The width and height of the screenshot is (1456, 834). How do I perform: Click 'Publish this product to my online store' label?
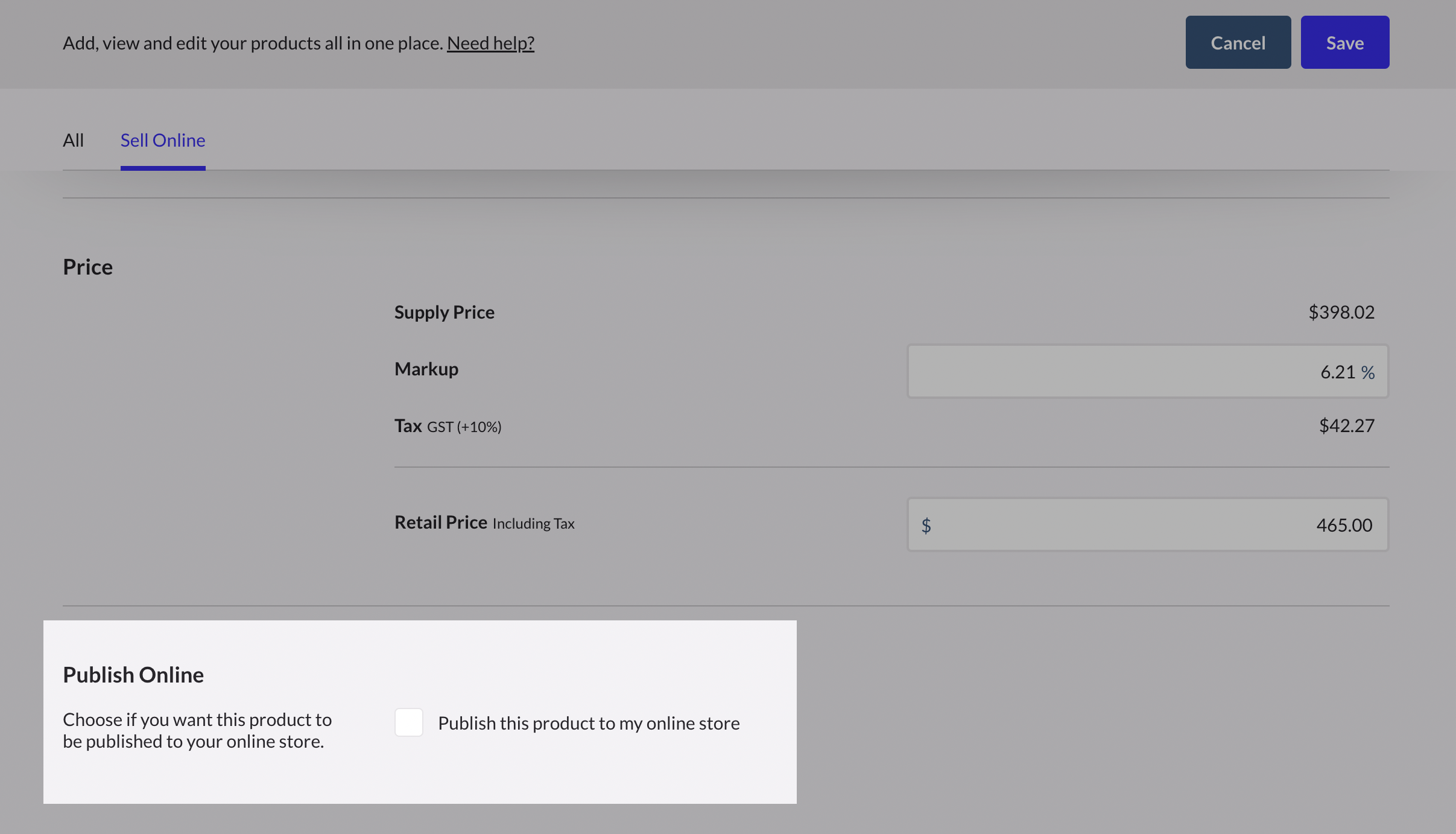click(589, 723)
